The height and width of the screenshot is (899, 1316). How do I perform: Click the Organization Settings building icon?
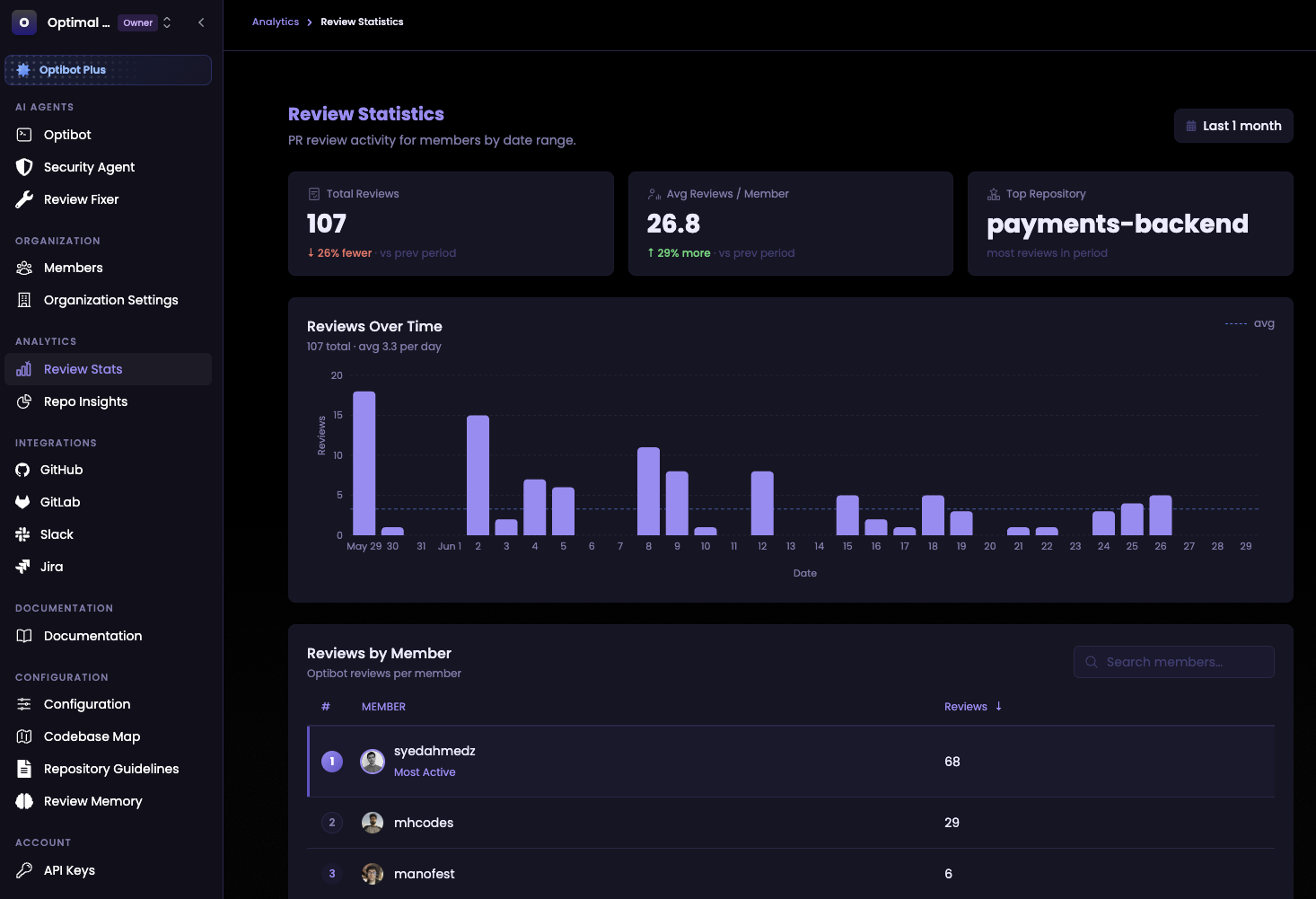(x=24, y=300)
